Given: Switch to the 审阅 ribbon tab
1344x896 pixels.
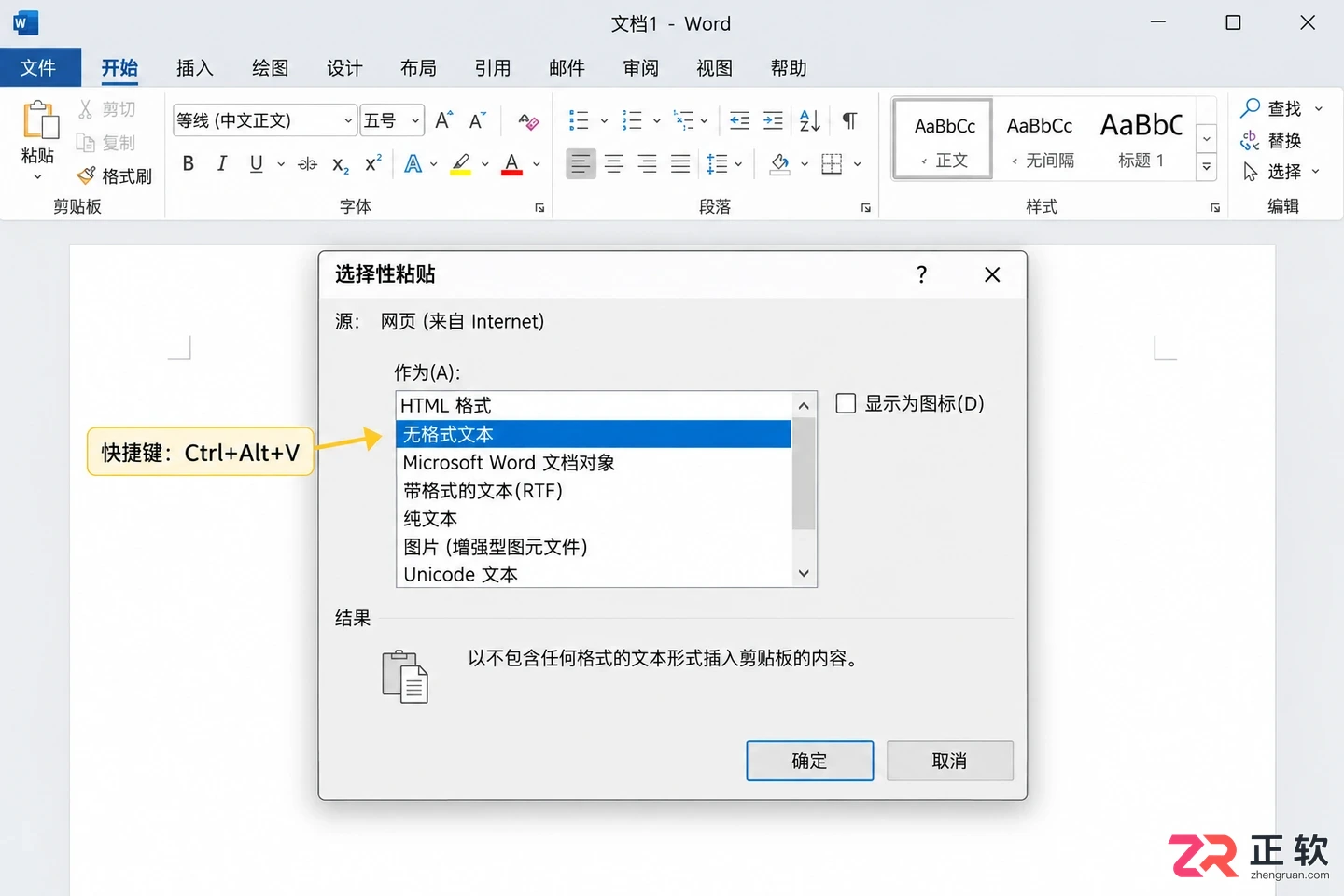Looking at the screenshot, I should [641, 68].
